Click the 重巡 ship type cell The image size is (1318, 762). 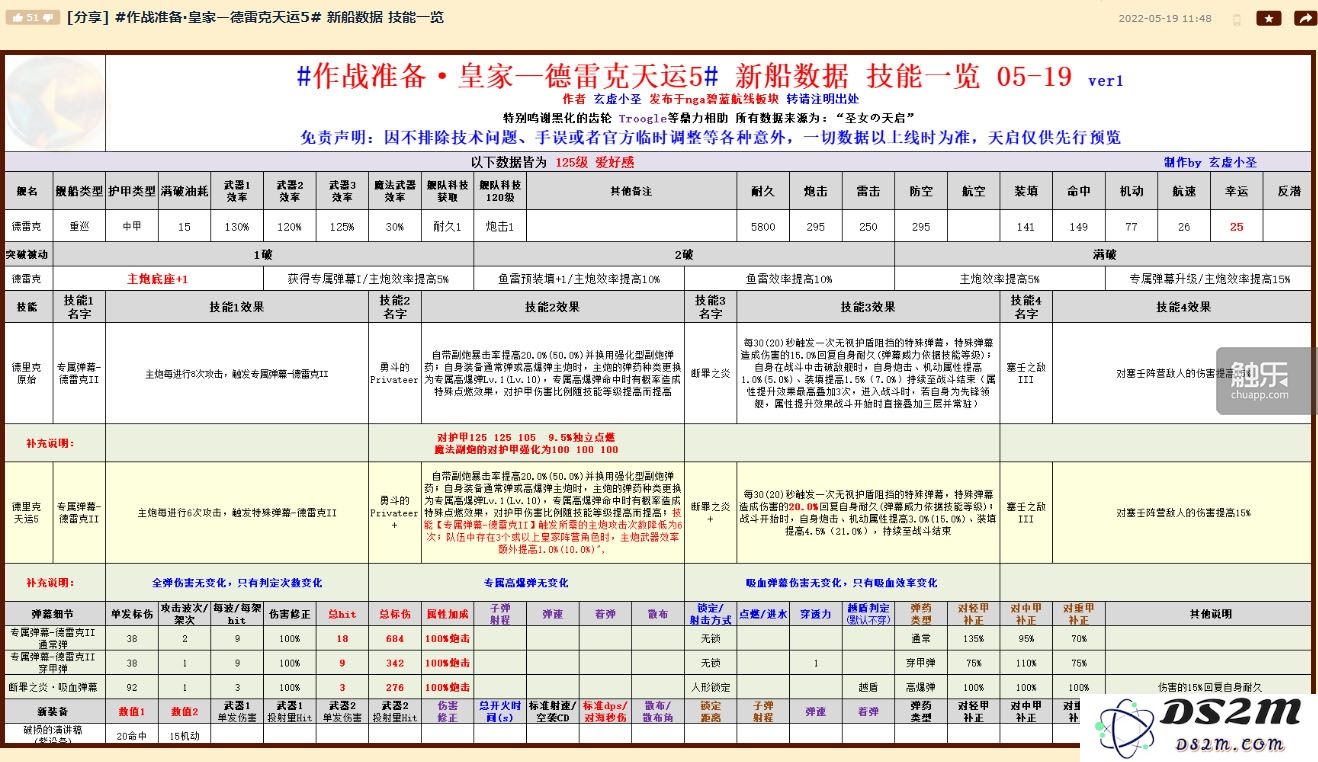[x=79, y=227]
